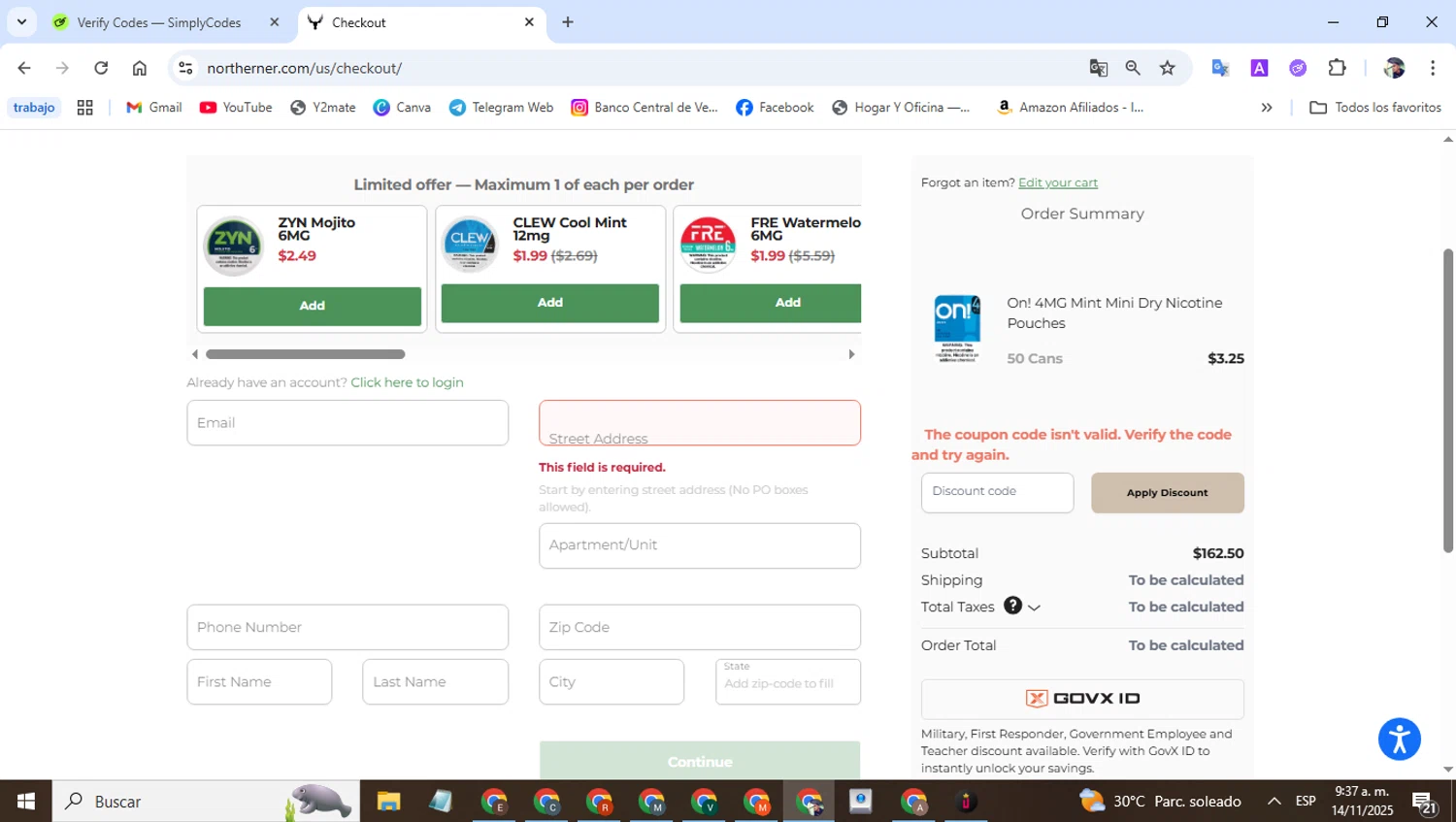1456x822 pixels.
Task: Open the purple coupon extension icon
Action: pos(1298,68)
